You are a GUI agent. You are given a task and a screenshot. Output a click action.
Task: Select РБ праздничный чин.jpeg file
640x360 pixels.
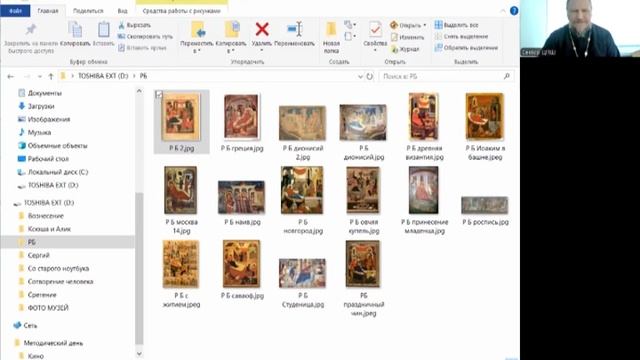point(363,278)
